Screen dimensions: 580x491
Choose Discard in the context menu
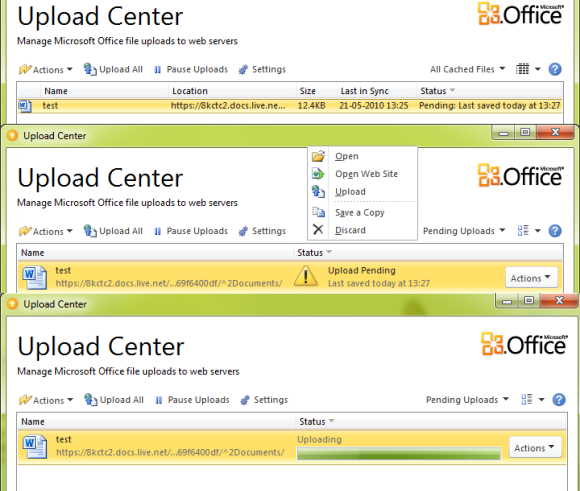350,230
